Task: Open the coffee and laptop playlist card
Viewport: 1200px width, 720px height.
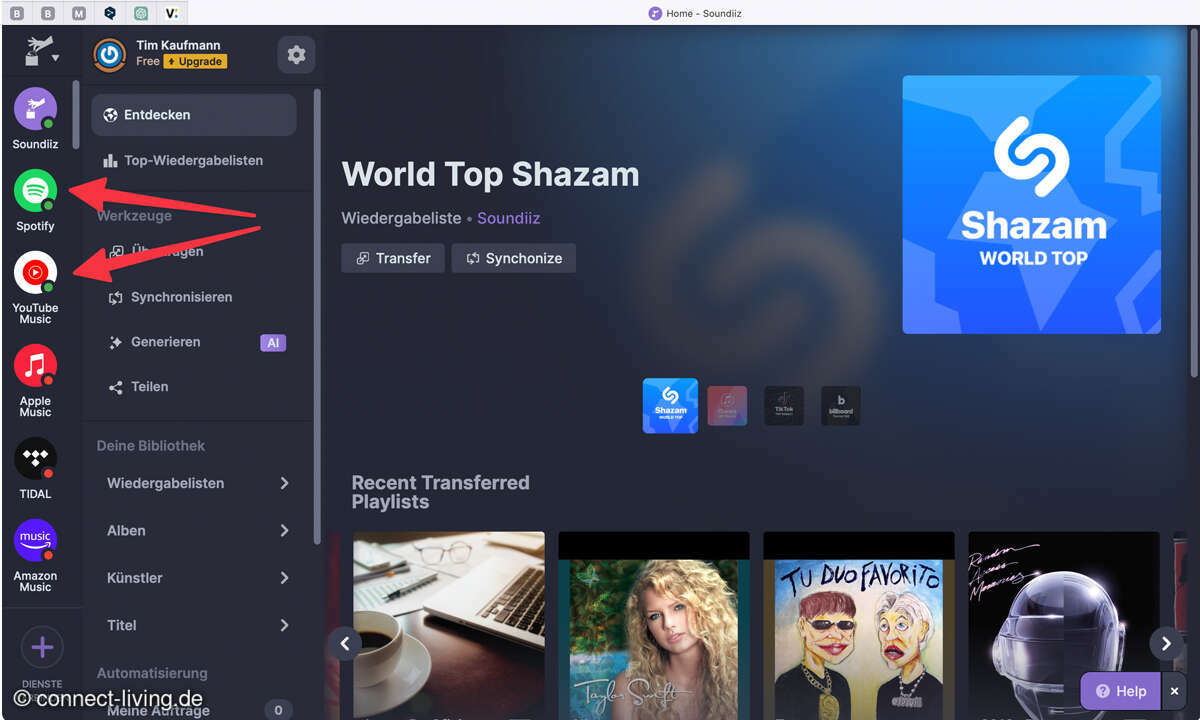Action: pos(449,626)
